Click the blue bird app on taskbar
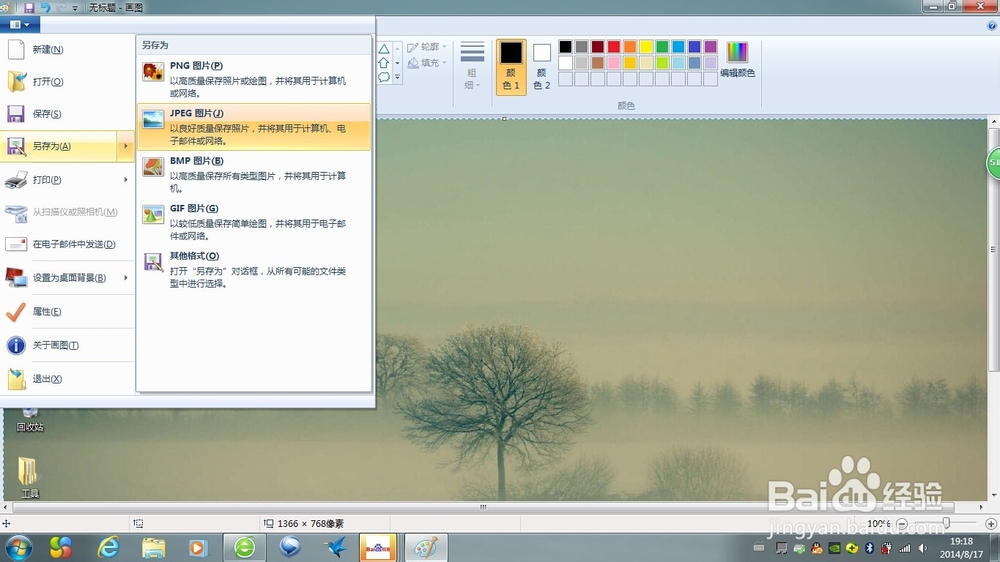 pyautogui.click(x=336, y=547)
